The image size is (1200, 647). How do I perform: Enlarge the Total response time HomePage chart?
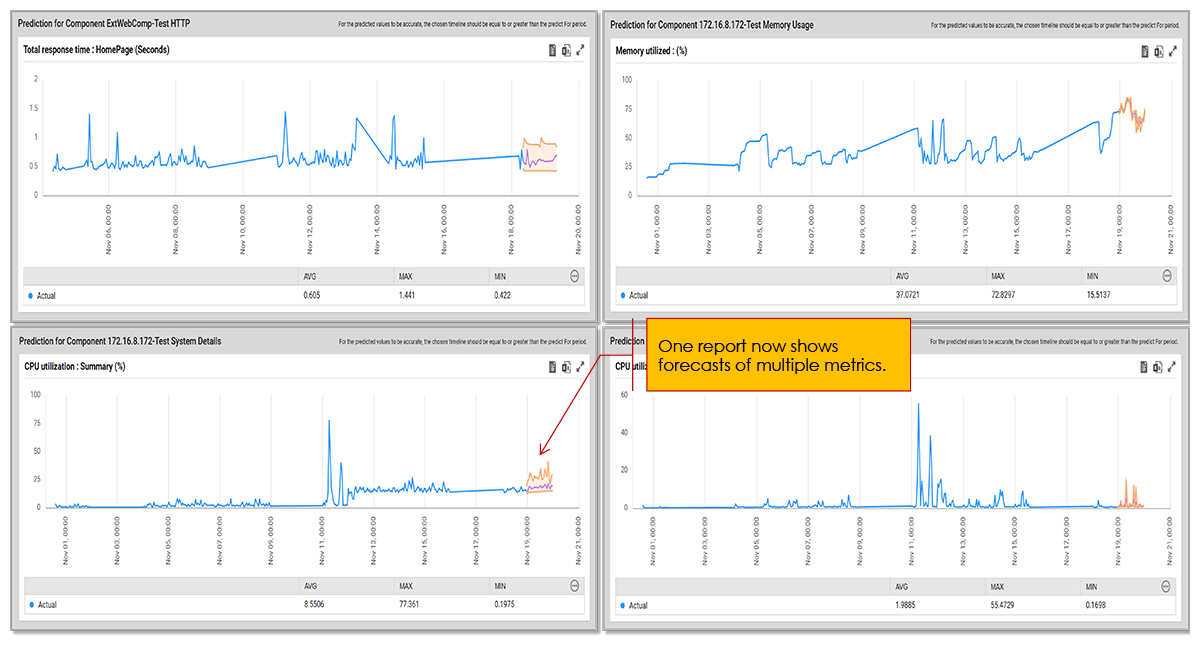pyautogui.click(x=580, y=50)
